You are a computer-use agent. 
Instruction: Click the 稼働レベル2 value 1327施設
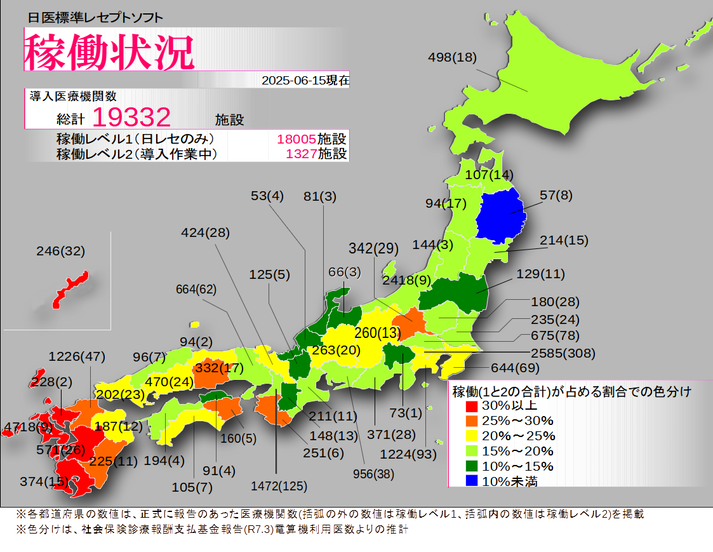coord(316,153)
